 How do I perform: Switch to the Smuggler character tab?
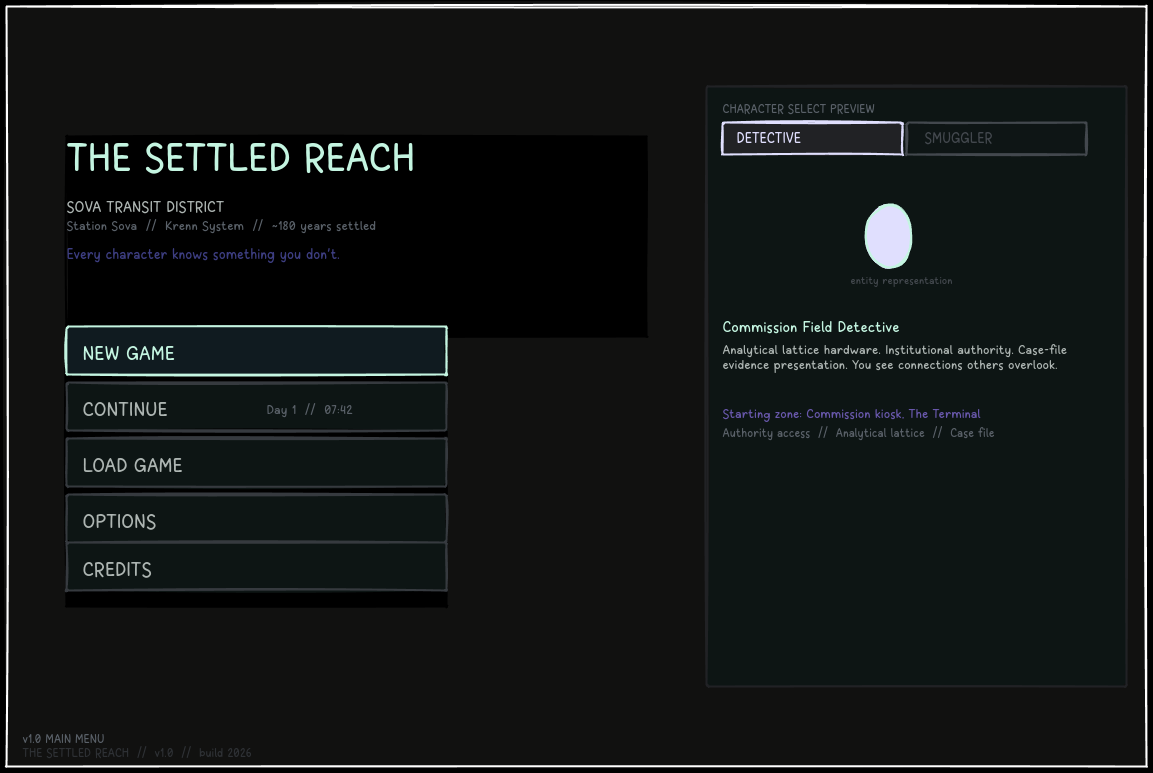point(996,138)
